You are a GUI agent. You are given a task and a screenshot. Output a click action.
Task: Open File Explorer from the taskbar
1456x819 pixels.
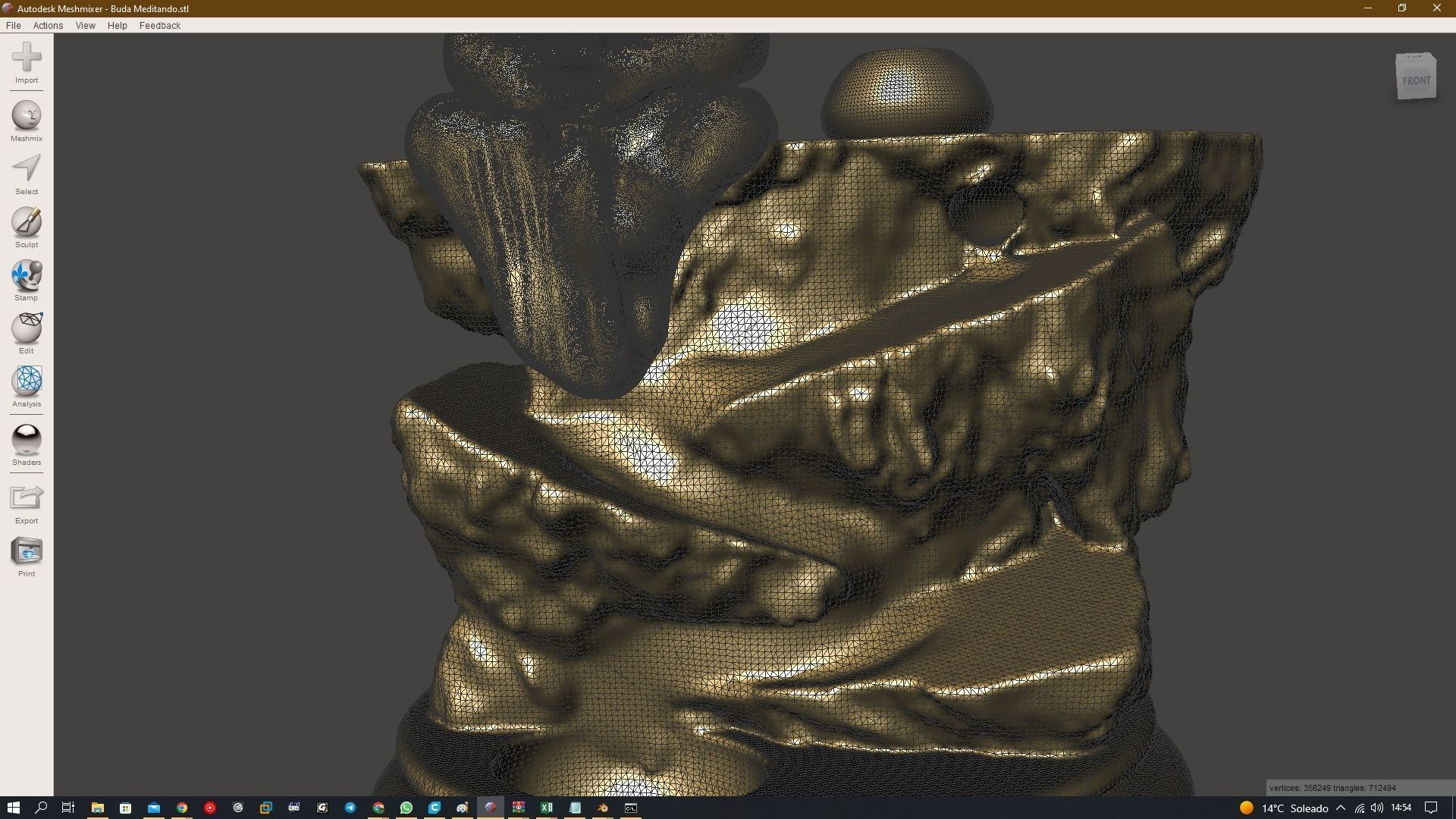(x=97, y=808)
